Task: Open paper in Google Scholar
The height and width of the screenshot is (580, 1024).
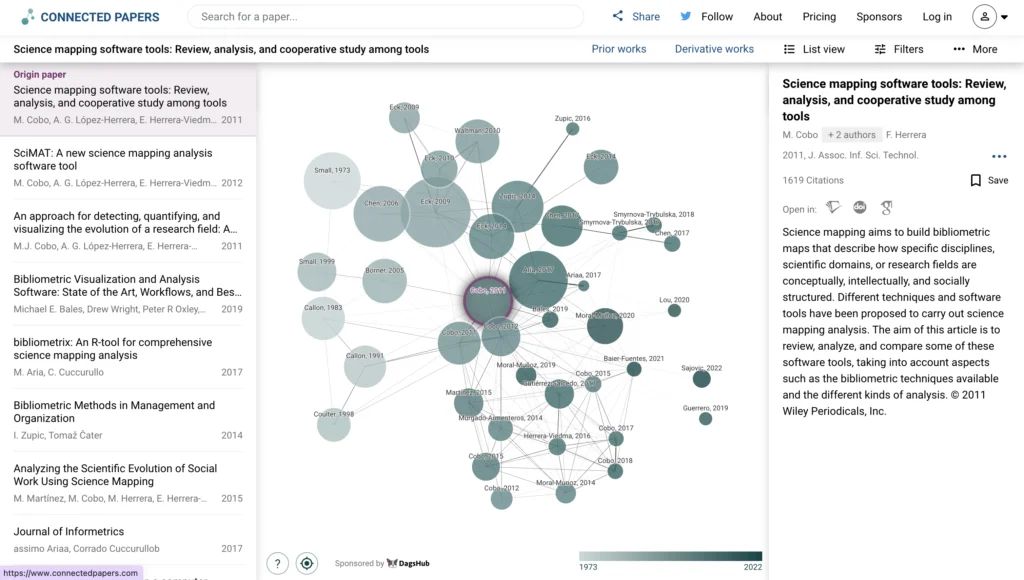Action: (x=885, y=208)
